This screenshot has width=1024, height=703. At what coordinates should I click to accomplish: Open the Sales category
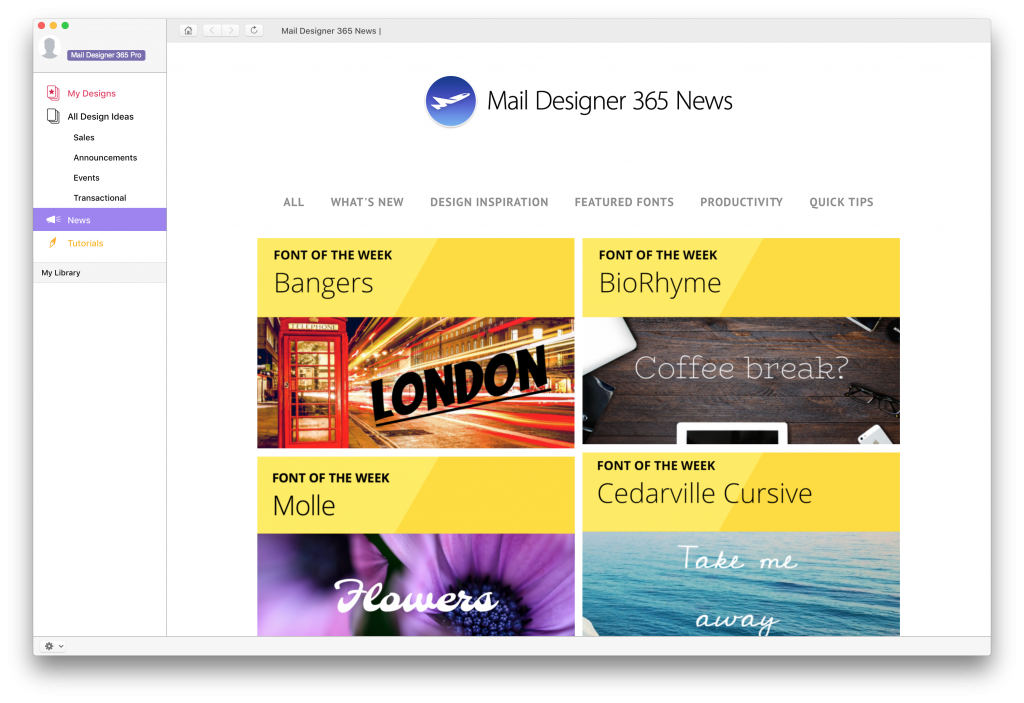pos(84,137)
